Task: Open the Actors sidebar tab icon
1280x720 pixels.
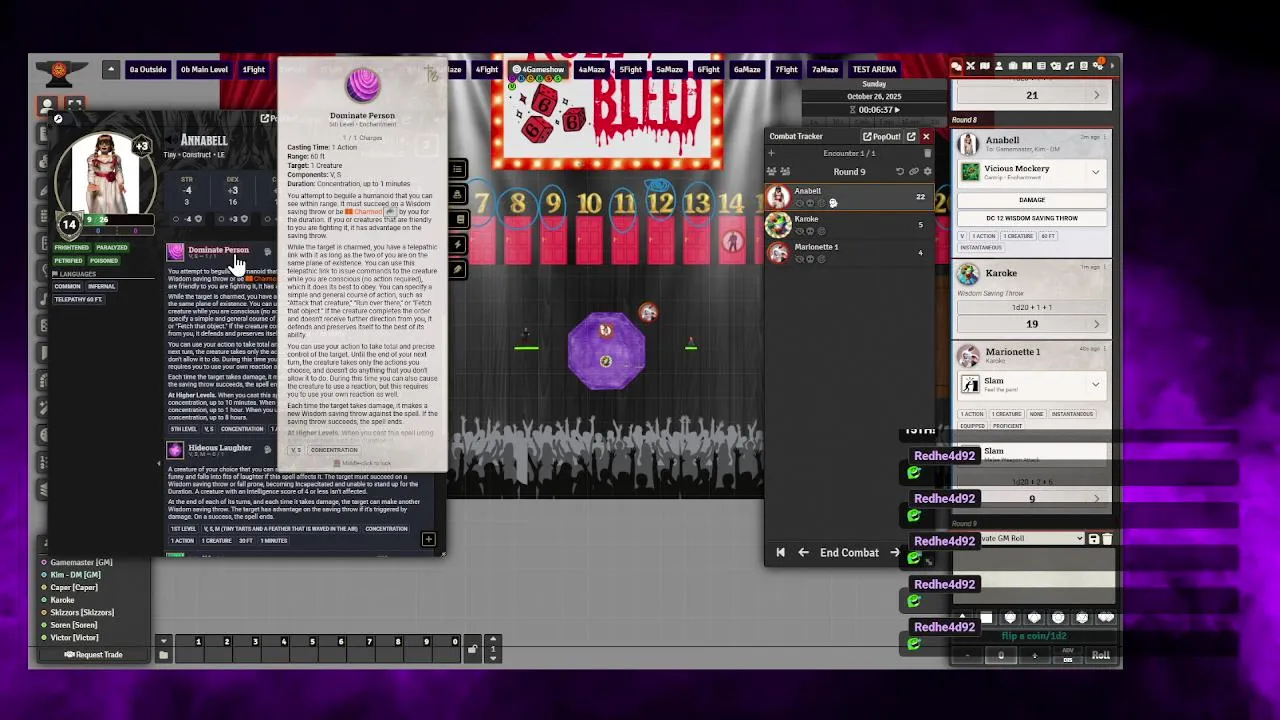Action: tap(999, 66)
